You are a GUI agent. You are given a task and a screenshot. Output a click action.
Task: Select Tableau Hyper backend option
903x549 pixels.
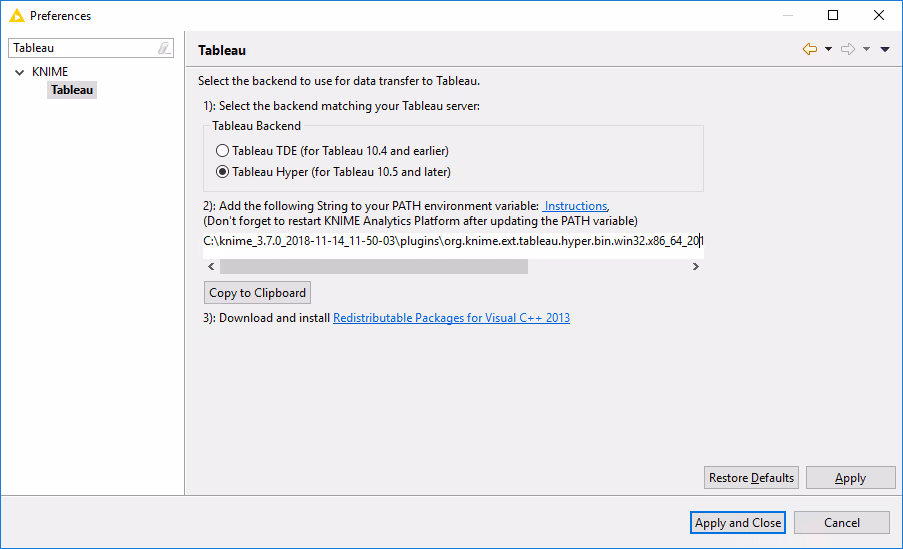point(223,172)
